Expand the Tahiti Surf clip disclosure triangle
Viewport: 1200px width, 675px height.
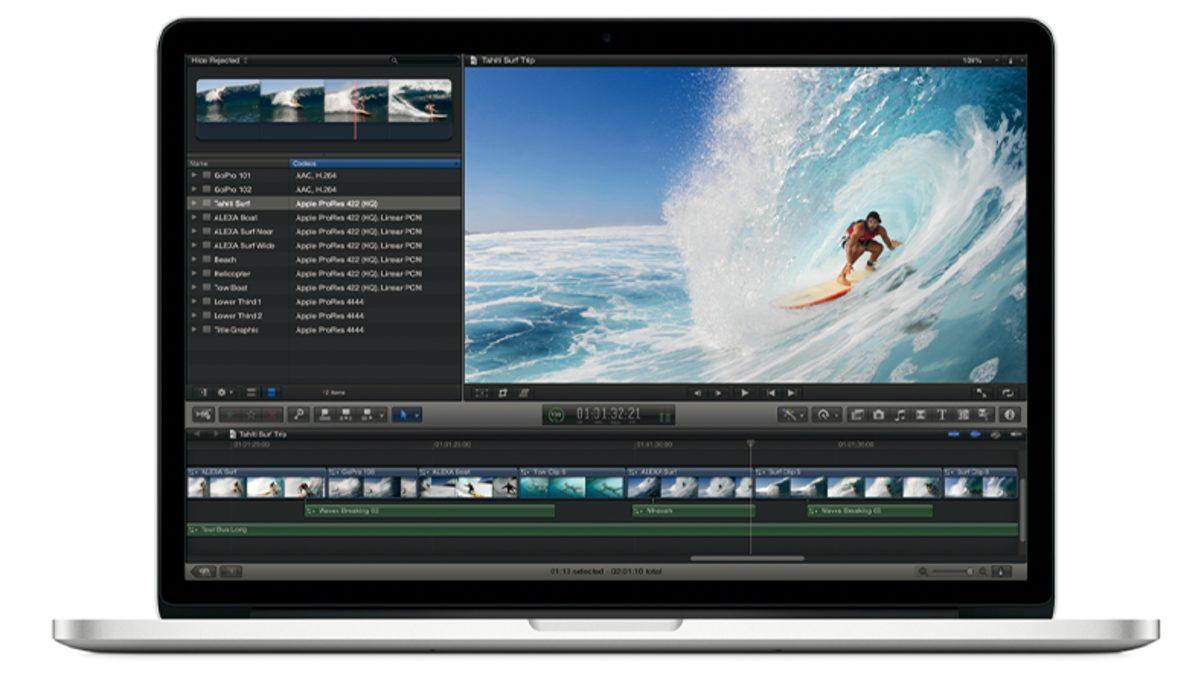coord(195,202)
